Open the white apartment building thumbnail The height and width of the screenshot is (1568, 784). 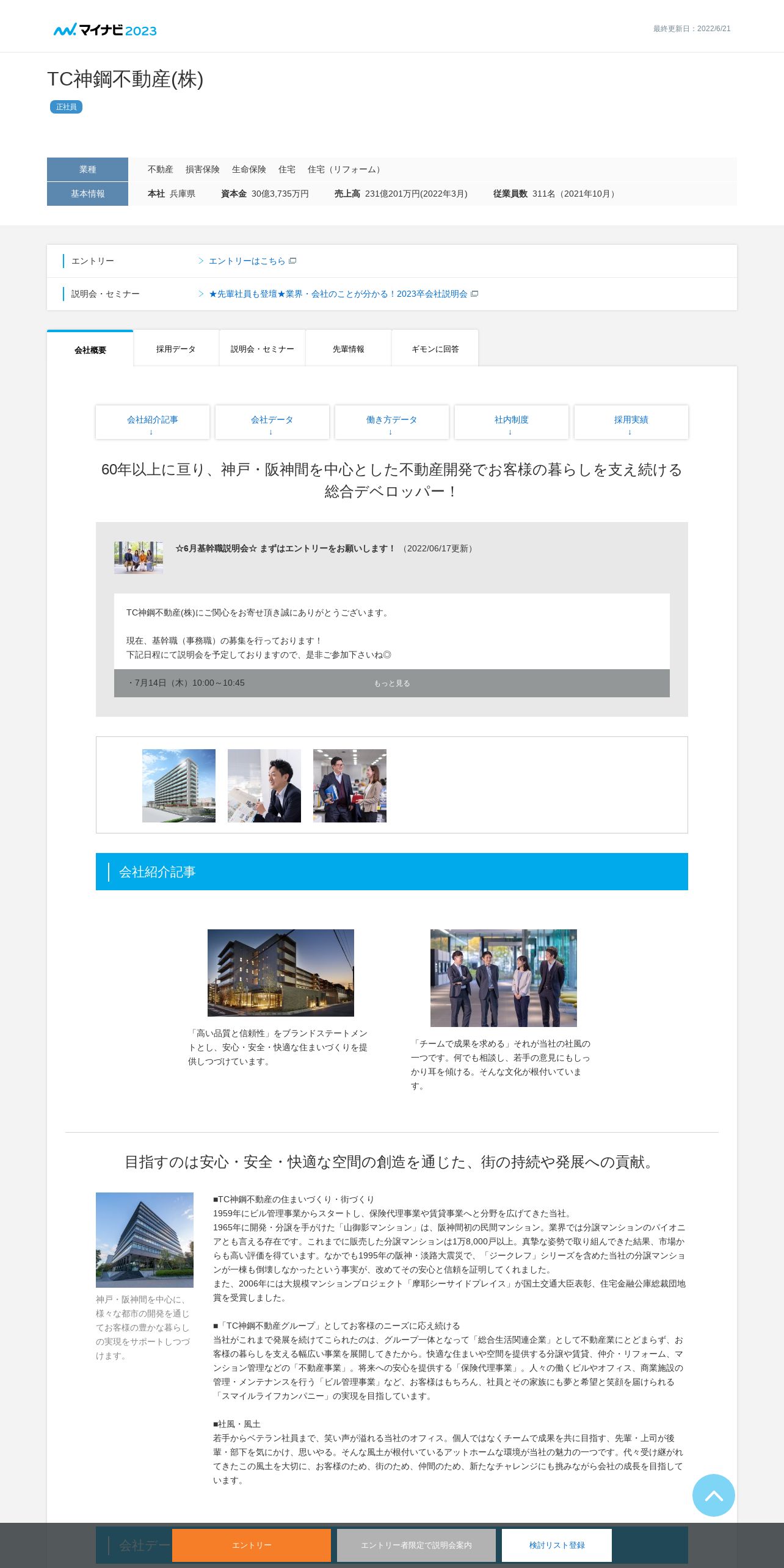tap(179, 785)
